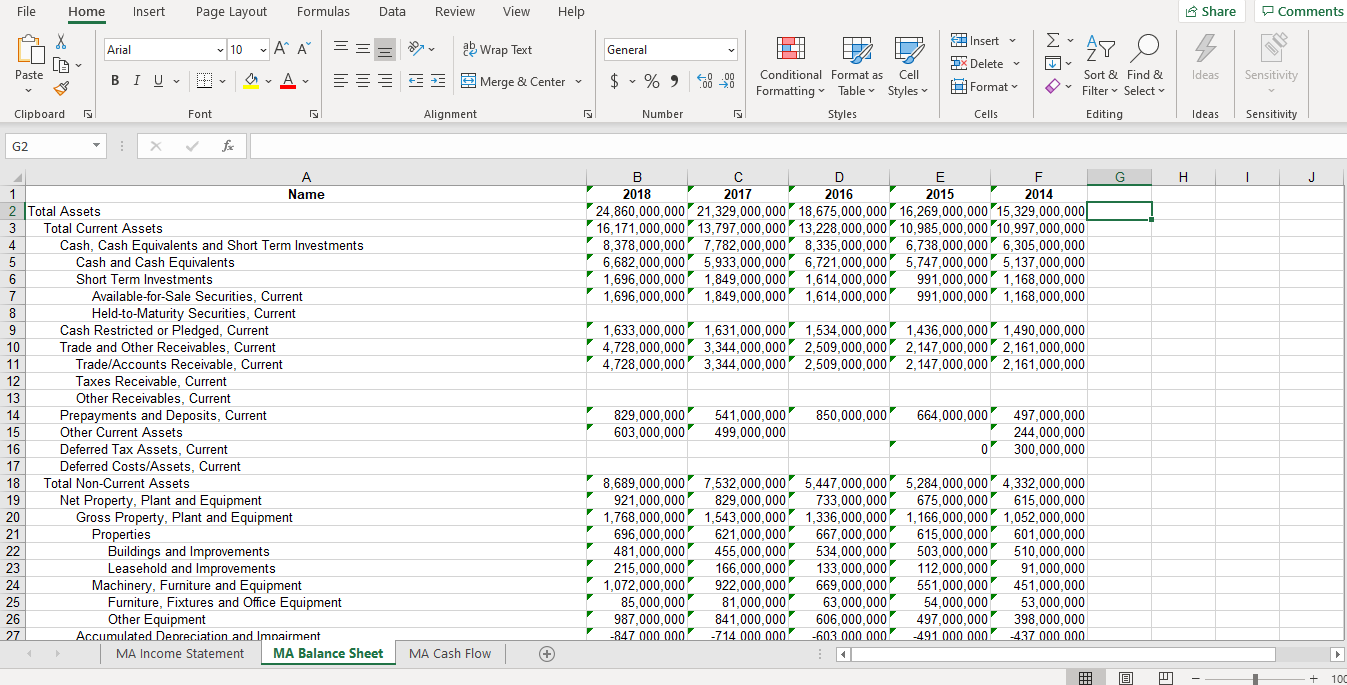This screenshot has height=685, width=1347.
Task: Click Merge & Center button
Action: coord(514,81)
